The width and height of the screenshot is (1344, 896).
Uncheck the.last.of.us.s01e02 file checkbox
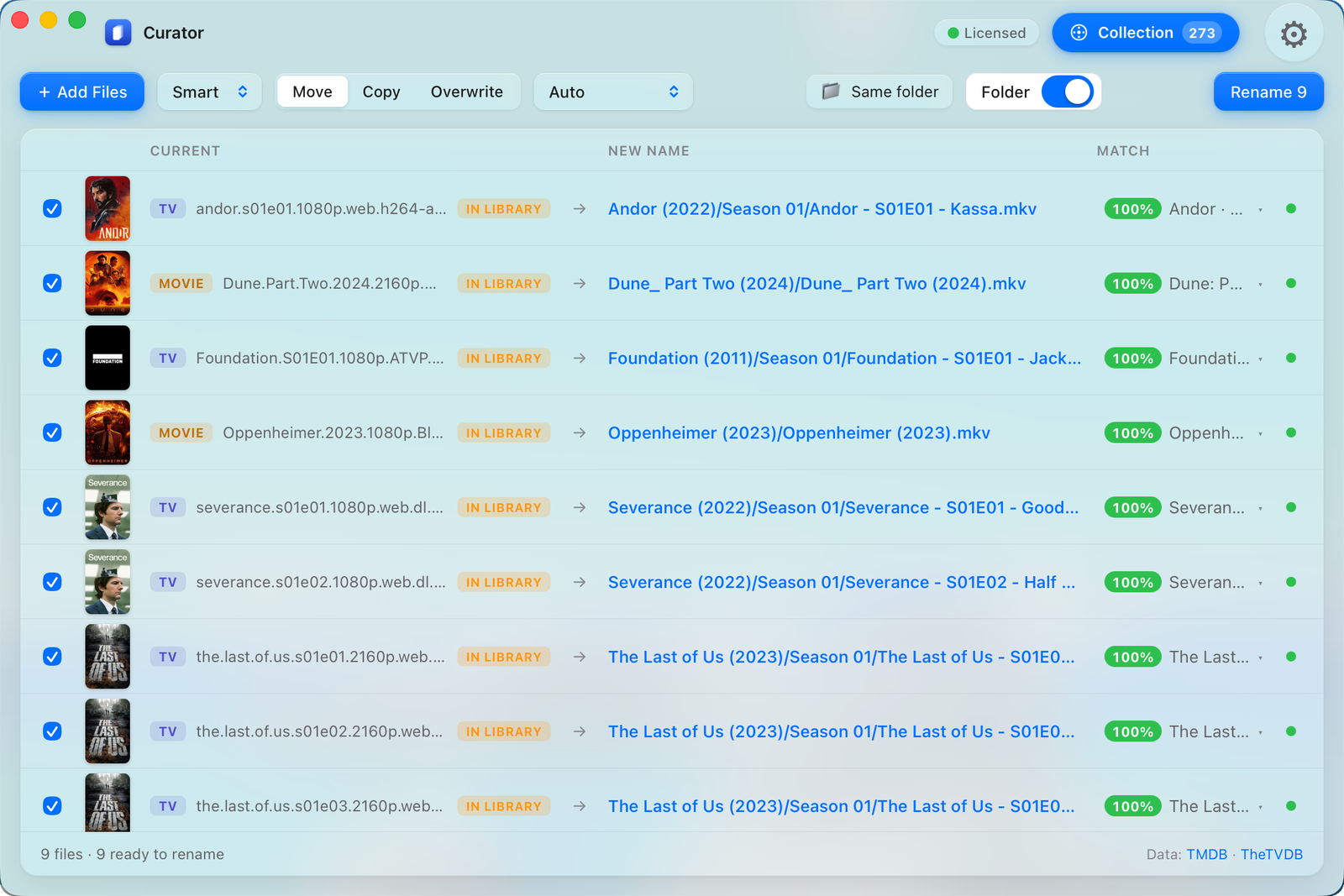coord(52,731)
